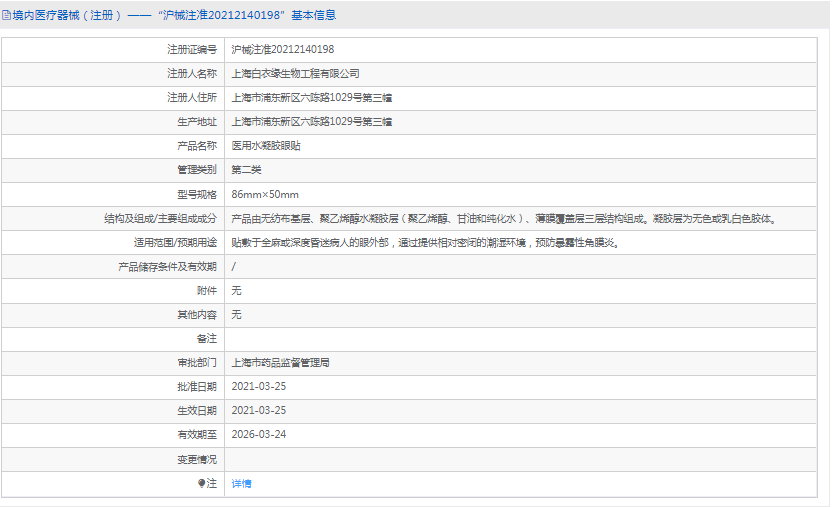Click the 适用范围/预期用途 description text
Viewport: 833px width, 507px height.
(x=424, y=242)
